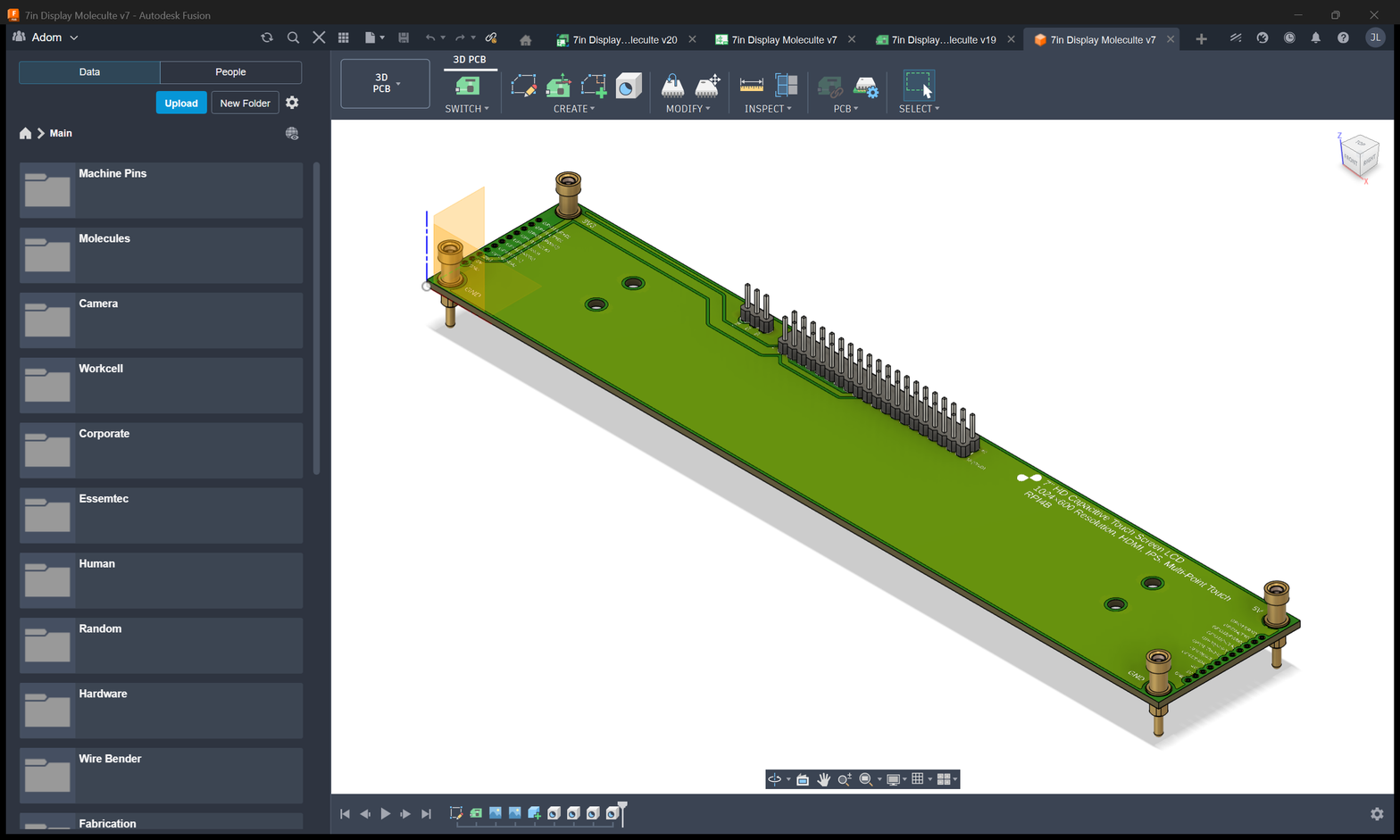
Task: Select the Create PCB Sketch tool
Action: (524, 86)
